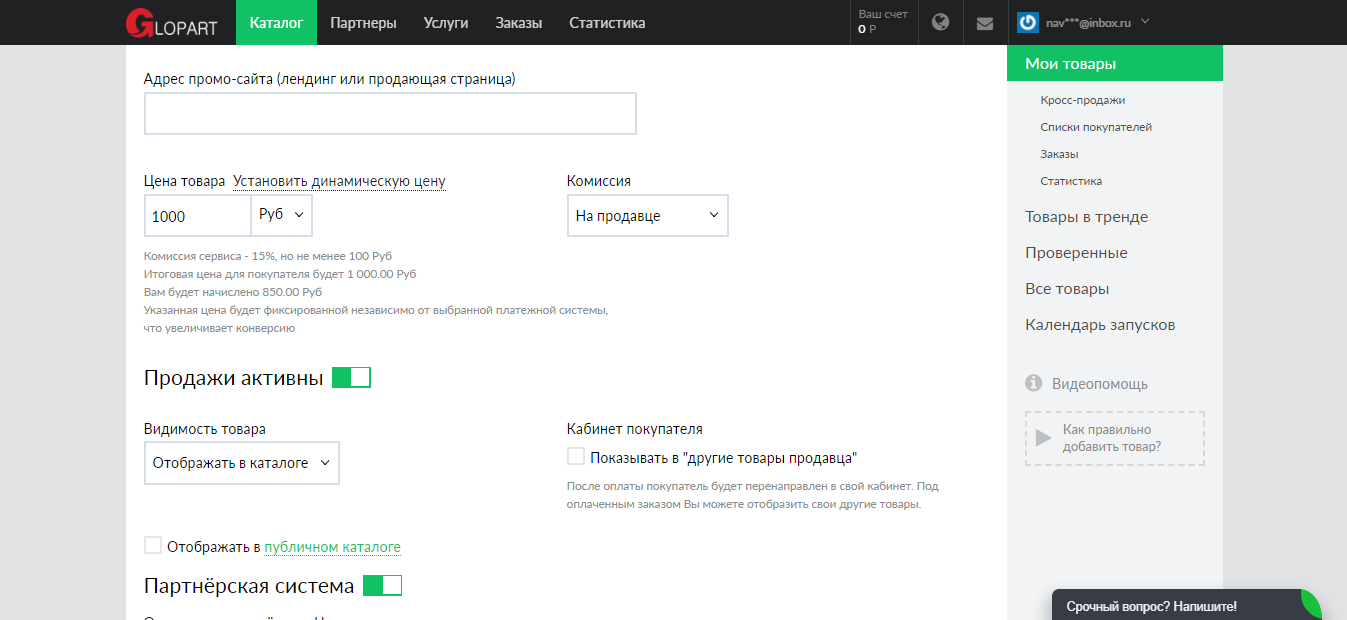The height and width of the screenshot is (620, 1347).
Task: Open the globe language icon
Action: pyautogui.click(x=940, y=22)
